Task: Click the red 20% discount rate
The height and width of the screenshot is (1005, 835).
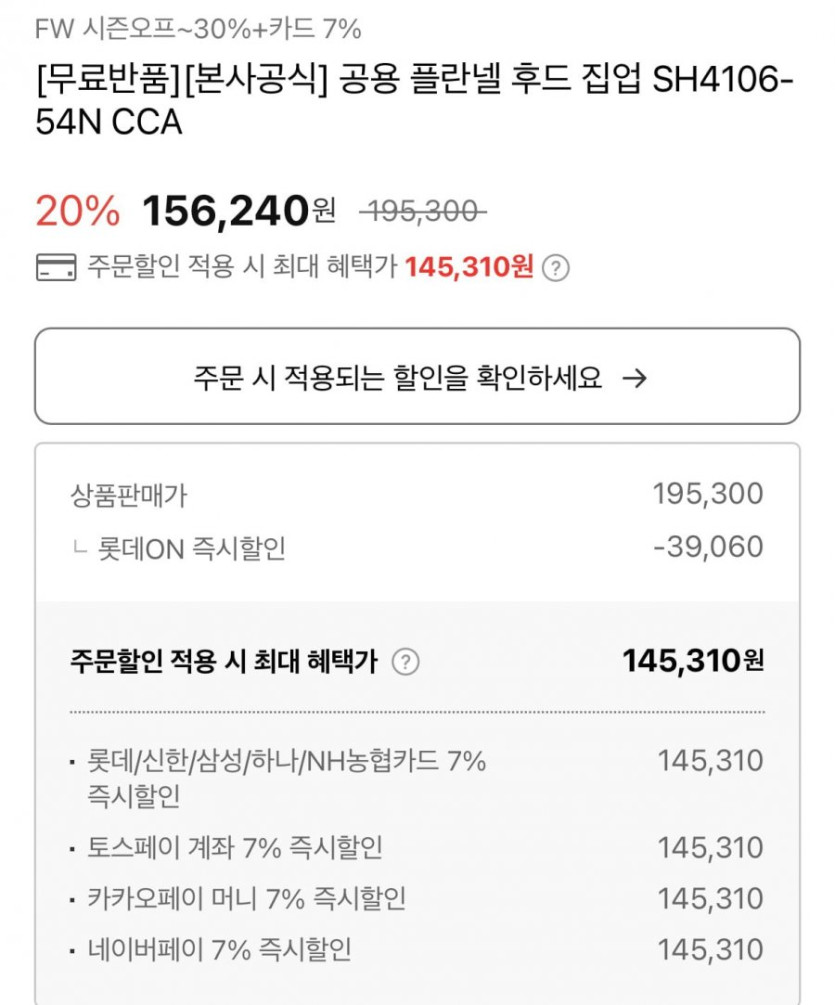Action: [x=77, y=211]
